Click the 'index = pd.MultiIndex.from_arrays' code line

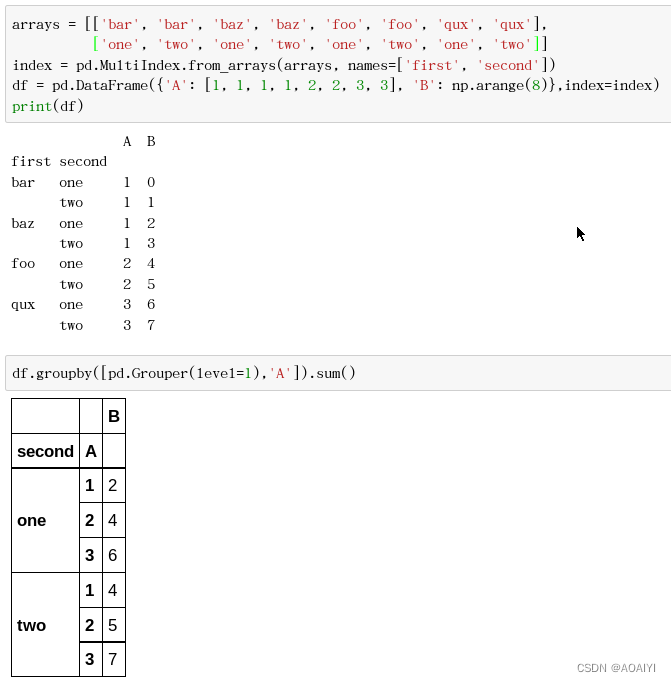[x=284, y=65]
